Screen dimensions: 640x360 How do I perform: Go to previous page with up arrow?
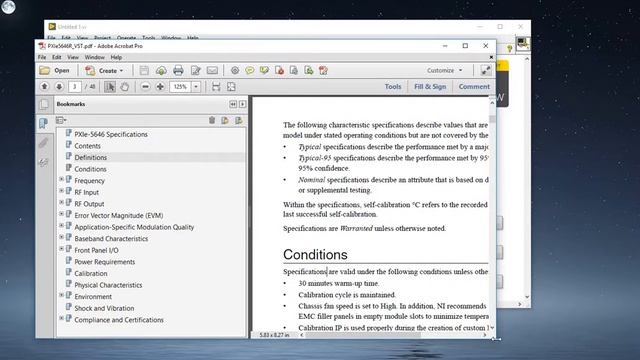(x=44, y=87)
